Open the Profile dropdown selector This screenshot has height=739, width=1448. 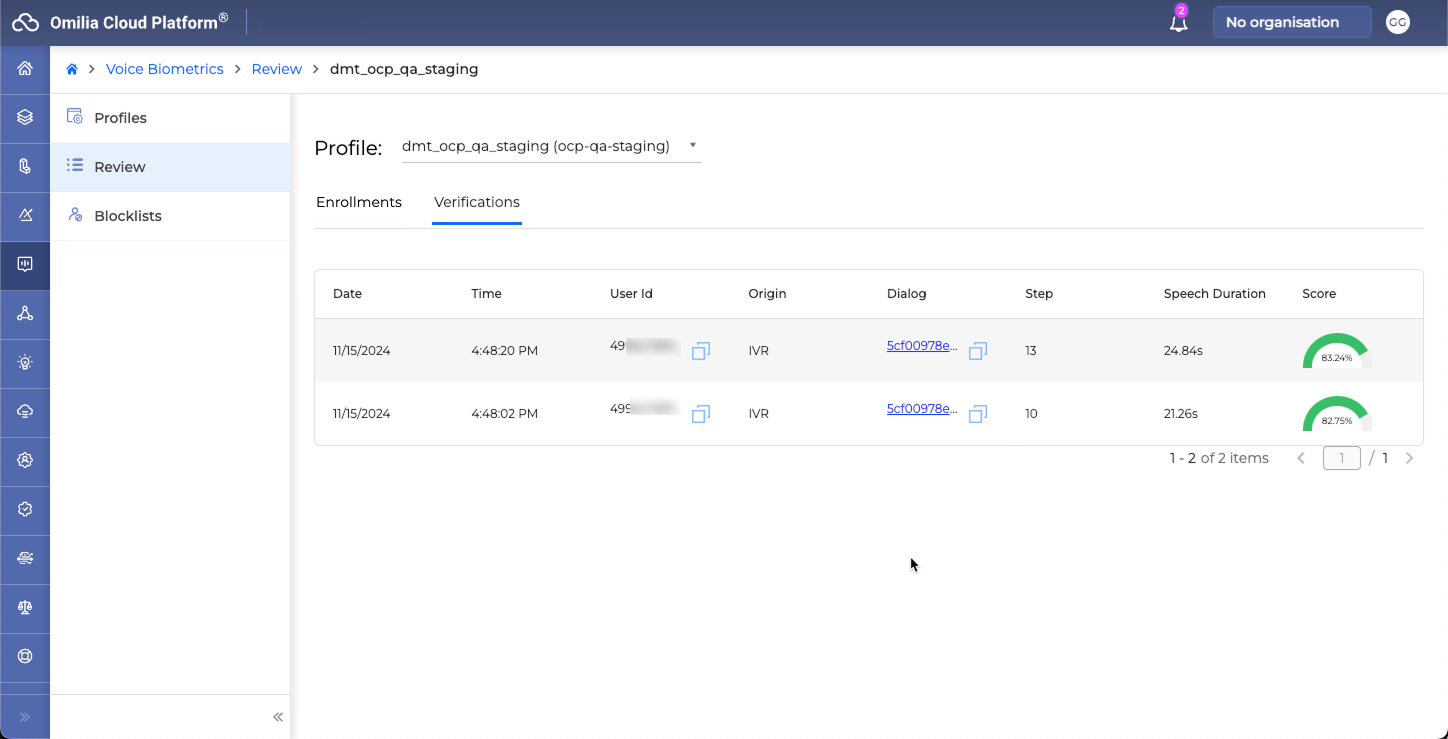(x=550, y=146)
